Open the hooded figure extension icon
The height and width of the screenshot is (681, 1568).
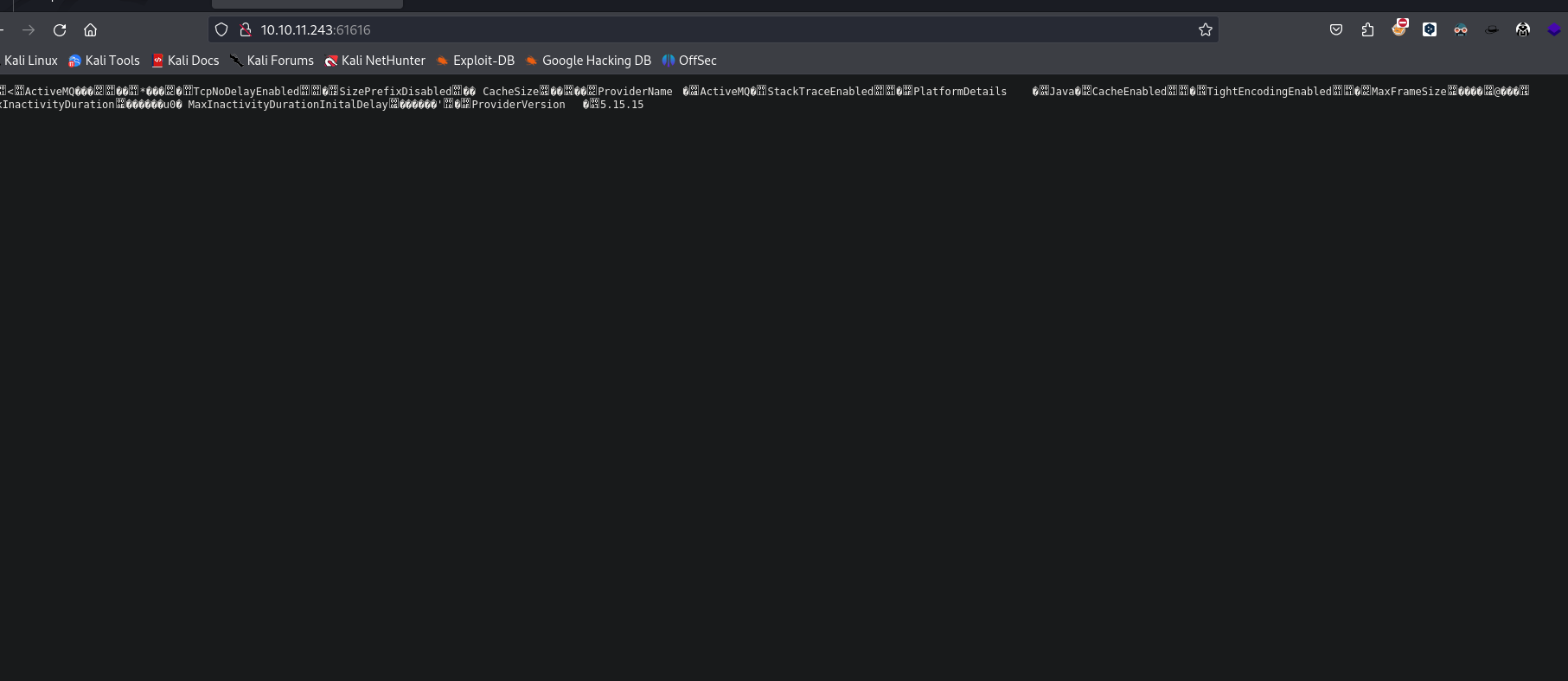(1523, 30)
